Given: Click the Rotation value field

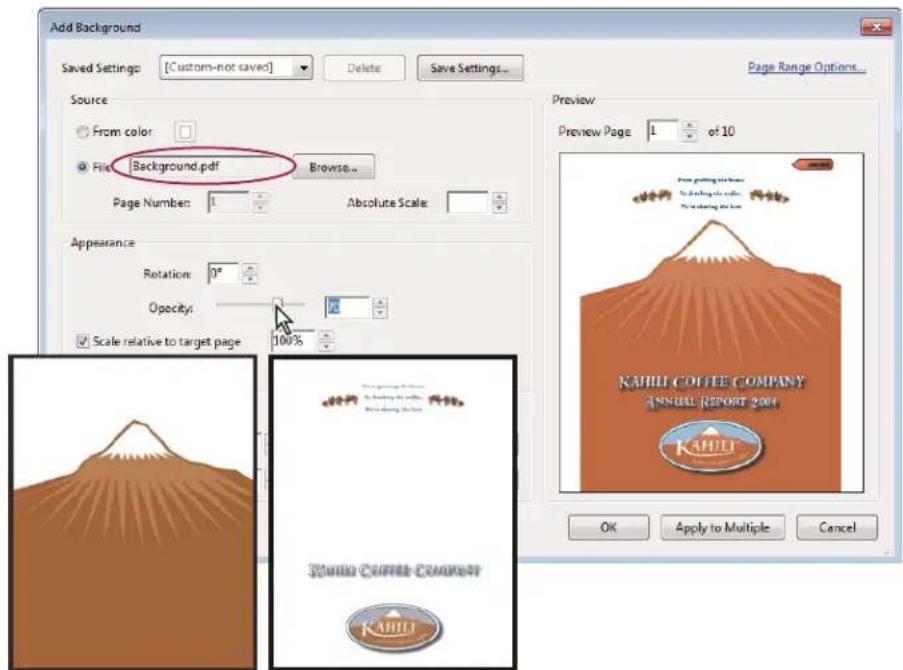Looking at the screenshot, I should [223, 273].
